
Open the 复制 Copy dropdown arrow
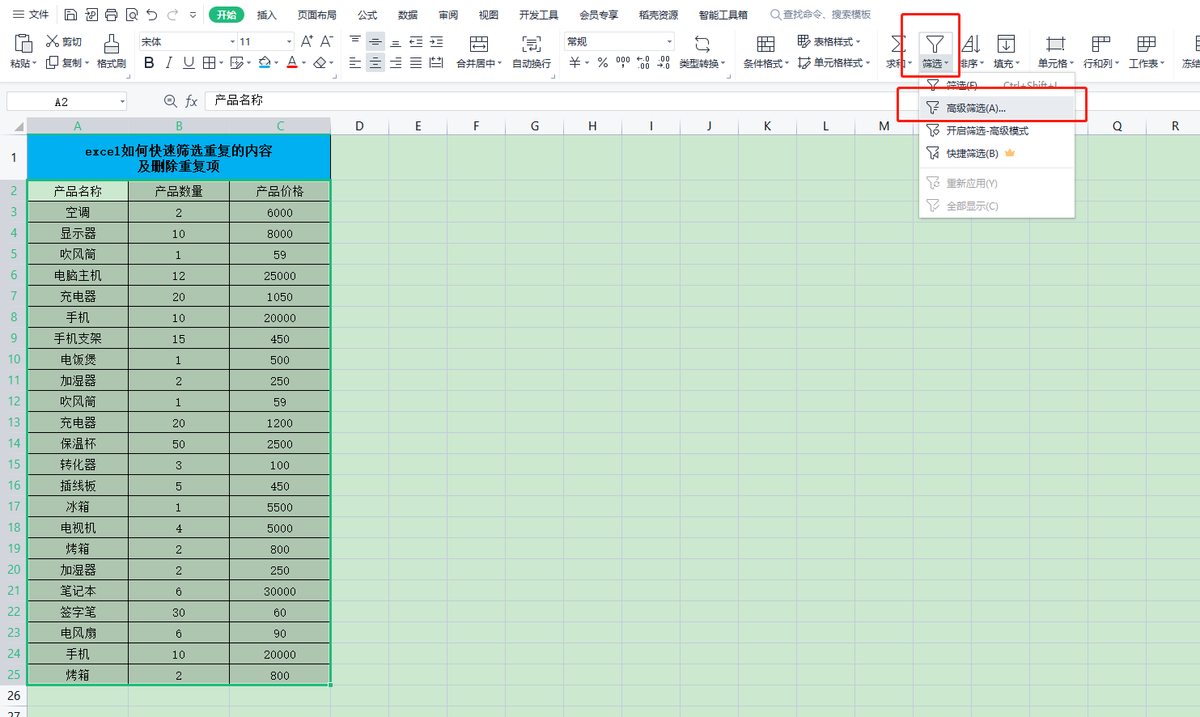click(86, 63)
